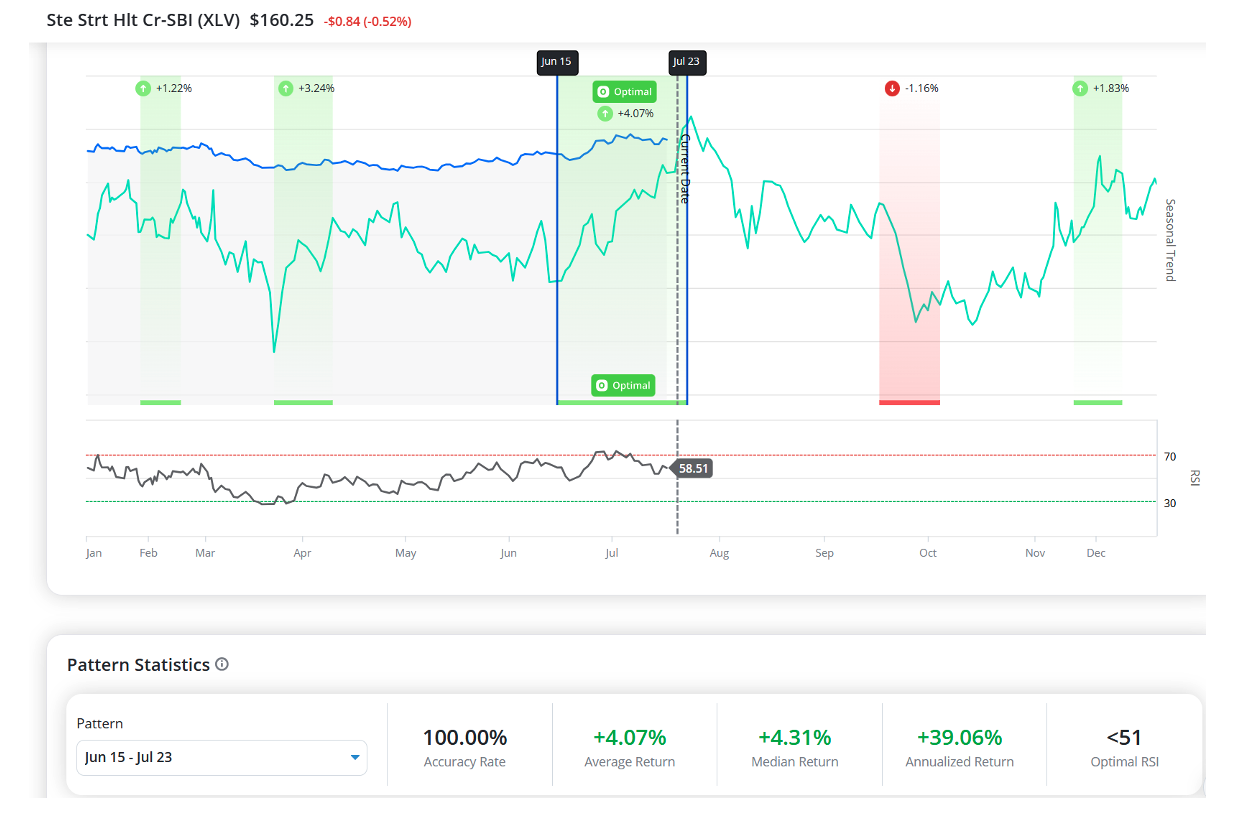Image resolution: width=1257 pixels, height=828 pixels.
Task: Click the <51 Optimal RSI value
Action: coord(1124,738)
